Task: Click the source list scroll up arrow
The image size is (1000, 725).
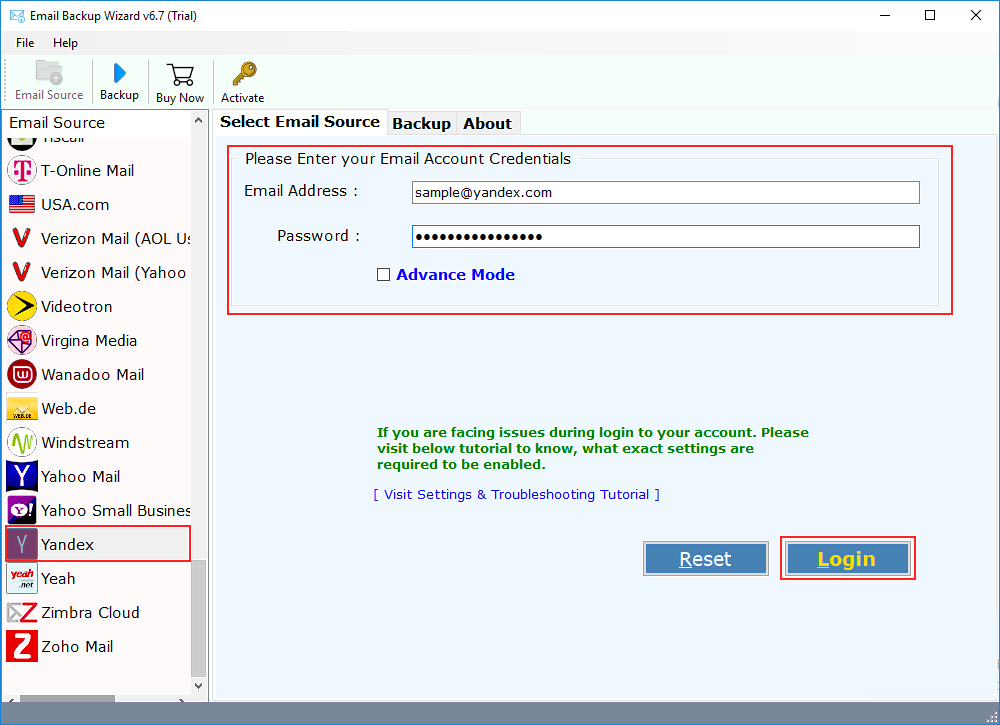Action: pyautogui.click(x=198, y=121)
